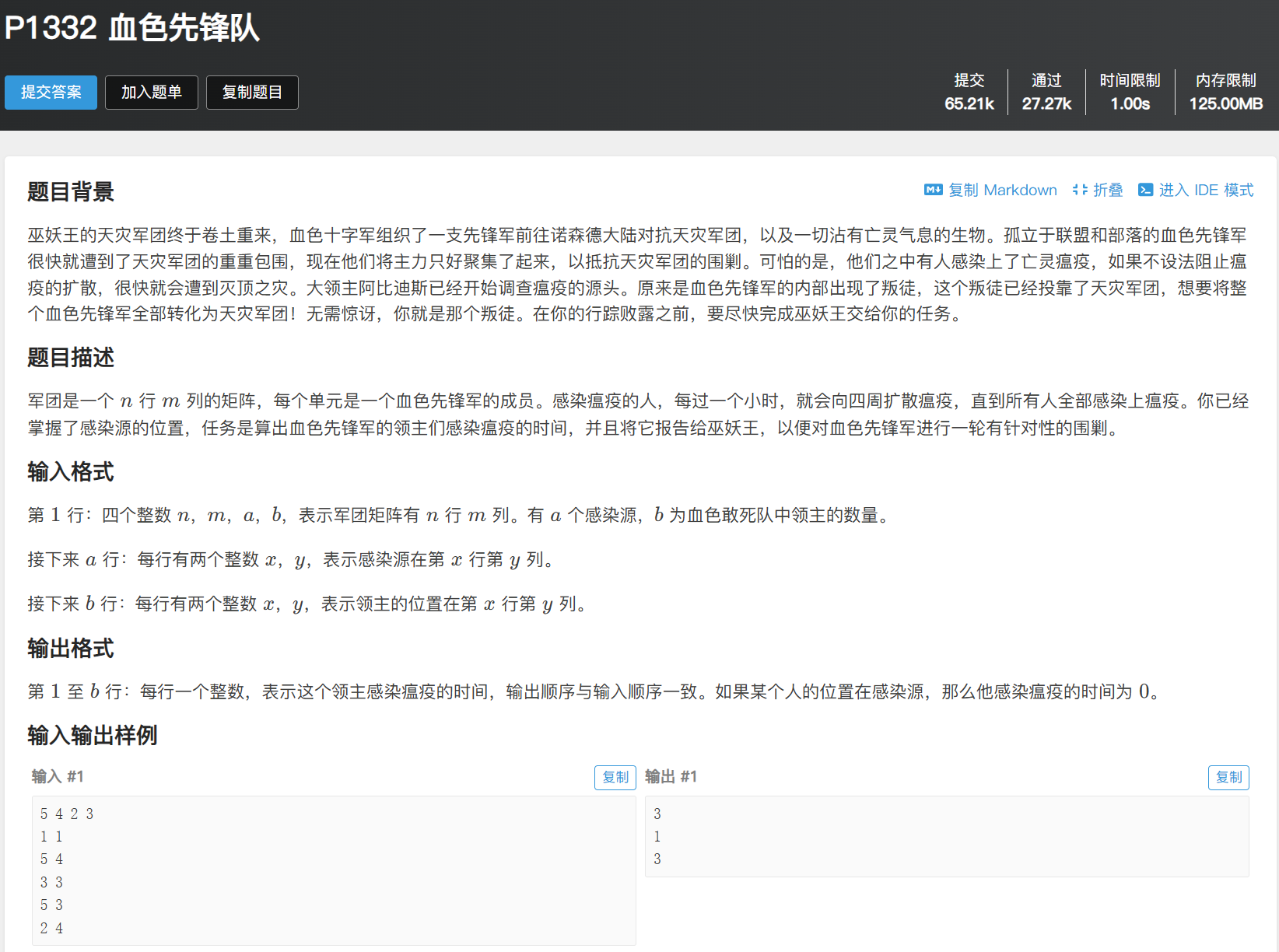Click the 输入格式 heading
1279x952 pixels.
point(71,471)
